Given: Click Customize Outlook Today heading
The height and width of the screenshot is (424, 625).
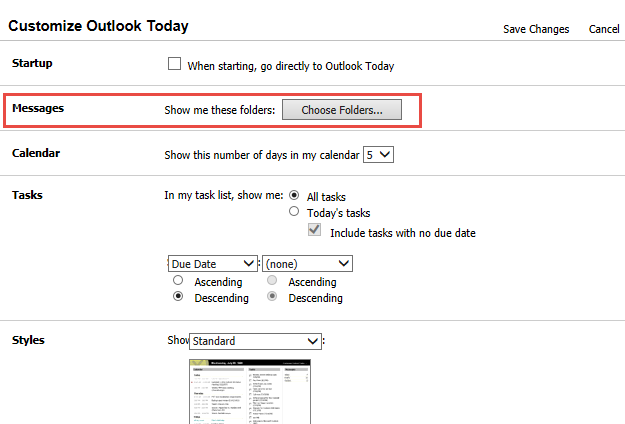Looking at the screenshot, I should pos(98,26).
